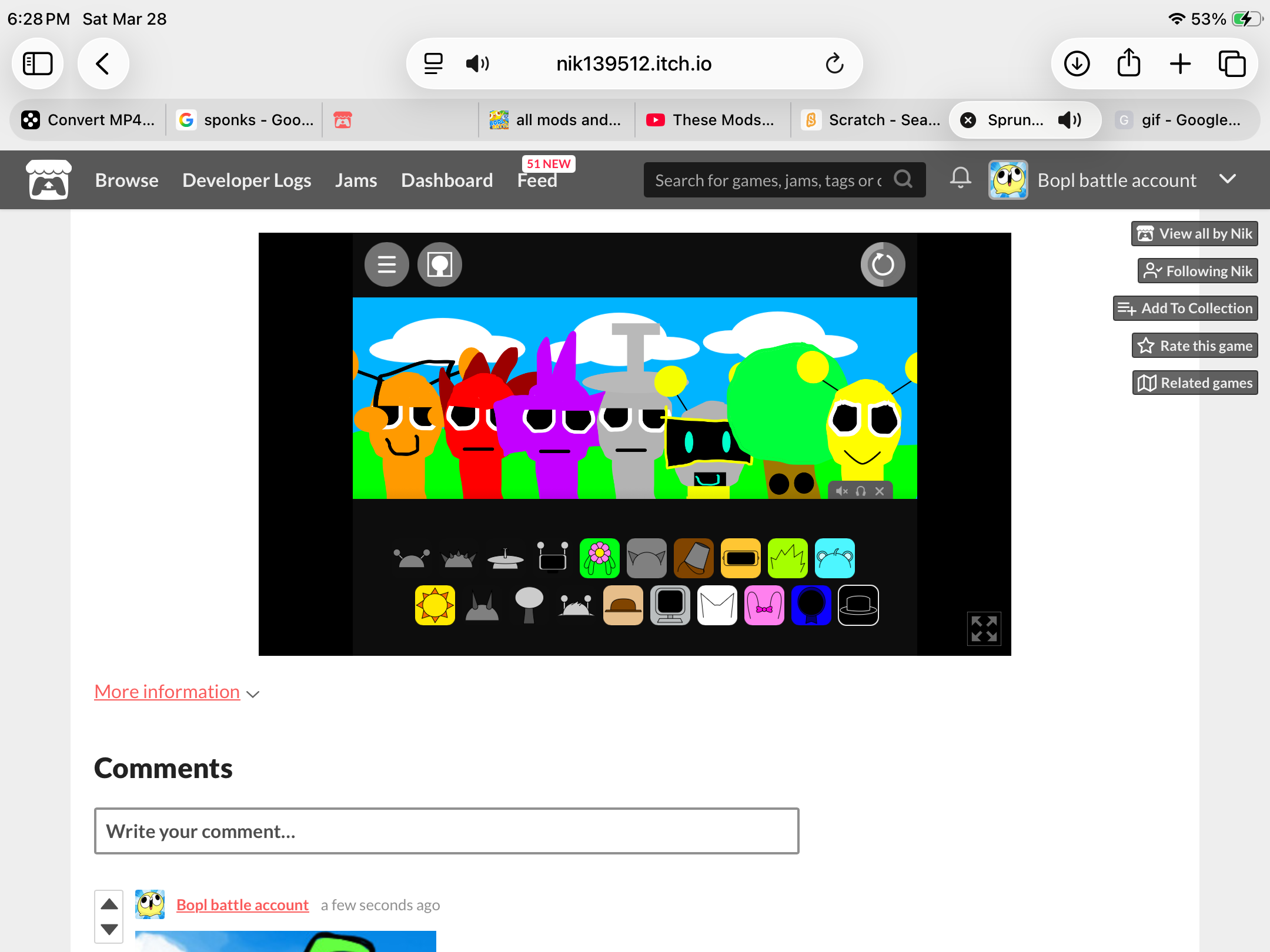The height and width of the screenshot is (952, 1270).
Task: Open the notifications bell
Action: [x=960, y=178]
